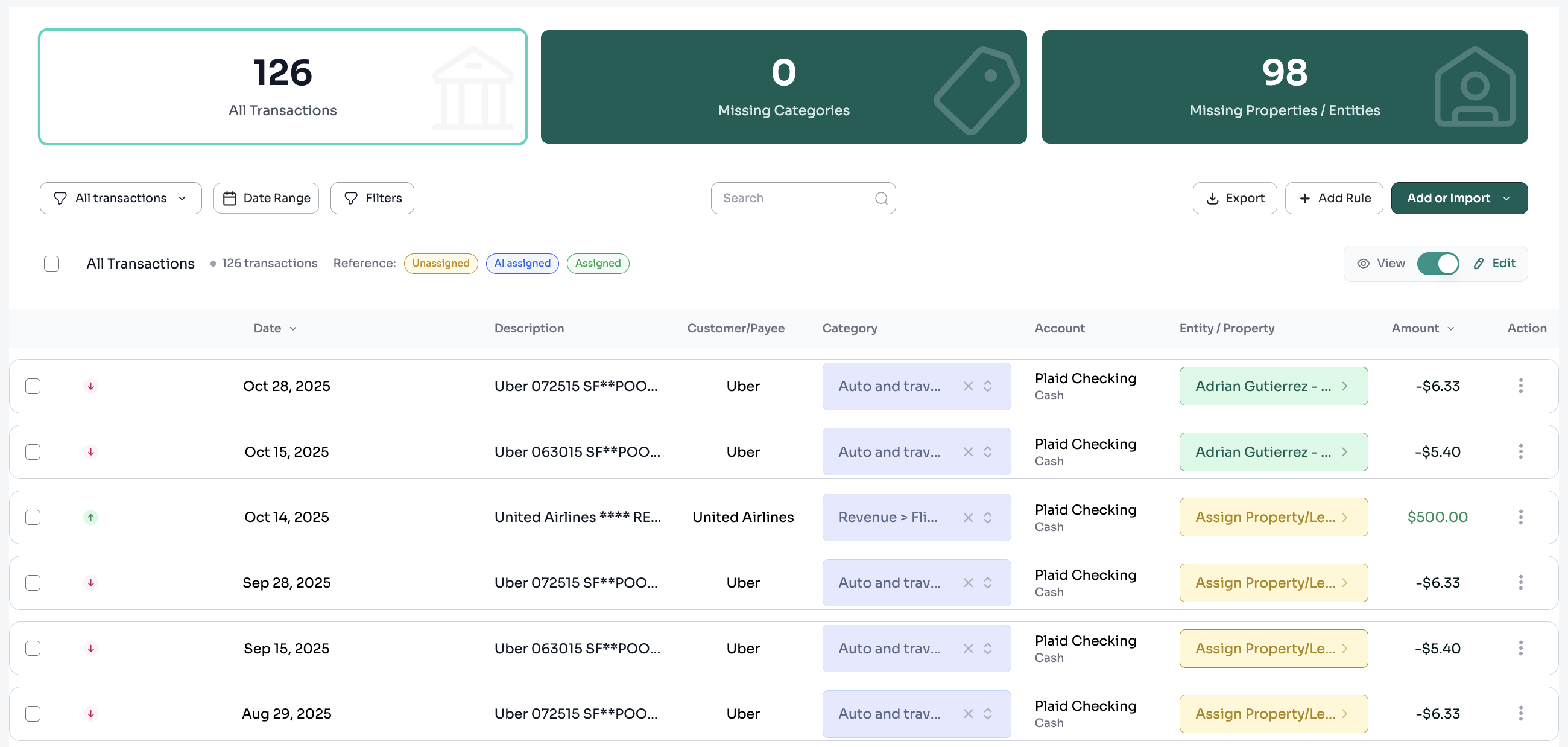Select the AI assigned reference filter
The image size is (1568, 747).
(x=522, y=263)
